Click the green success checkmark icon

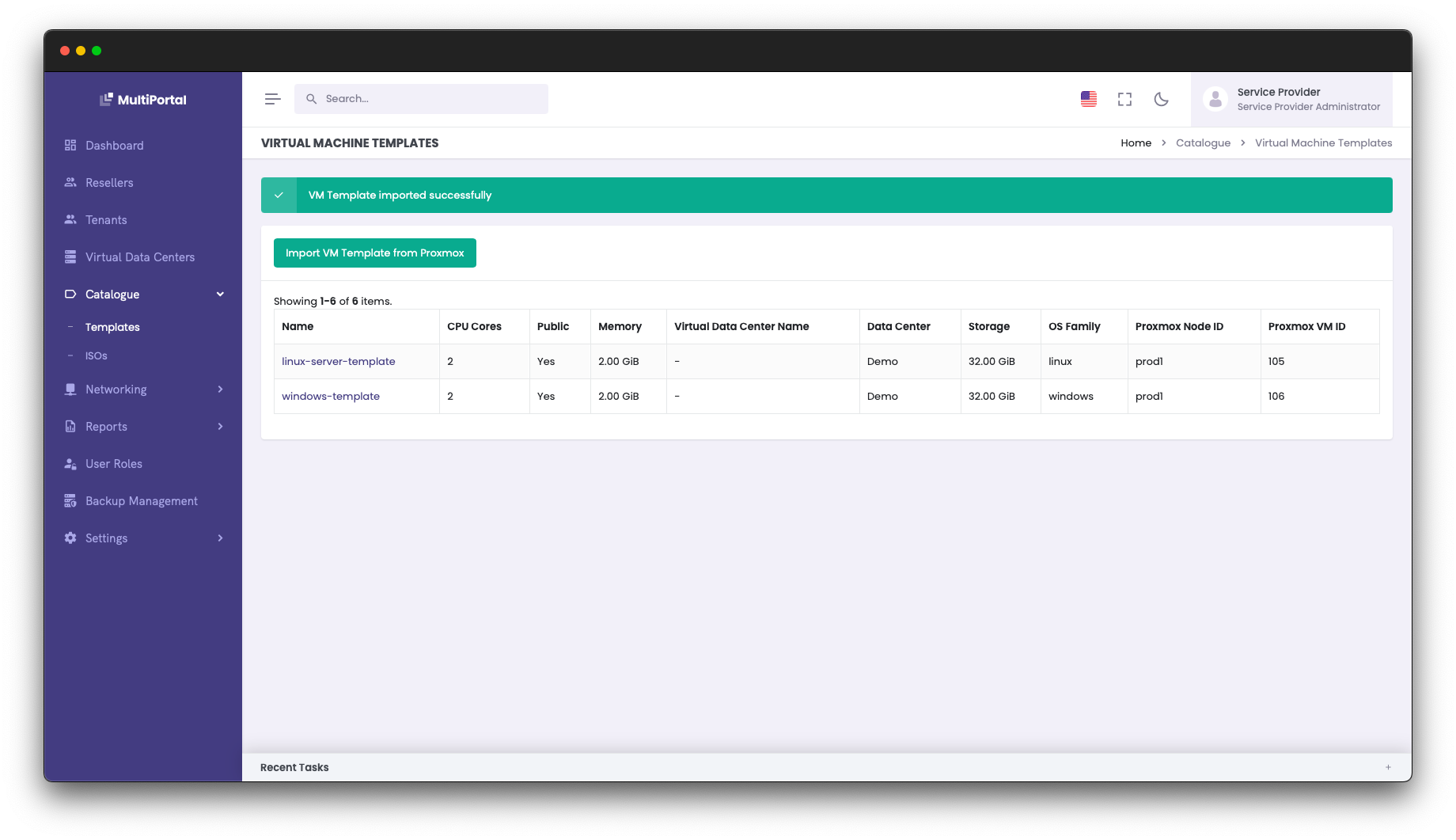click(x=279, y=196)
